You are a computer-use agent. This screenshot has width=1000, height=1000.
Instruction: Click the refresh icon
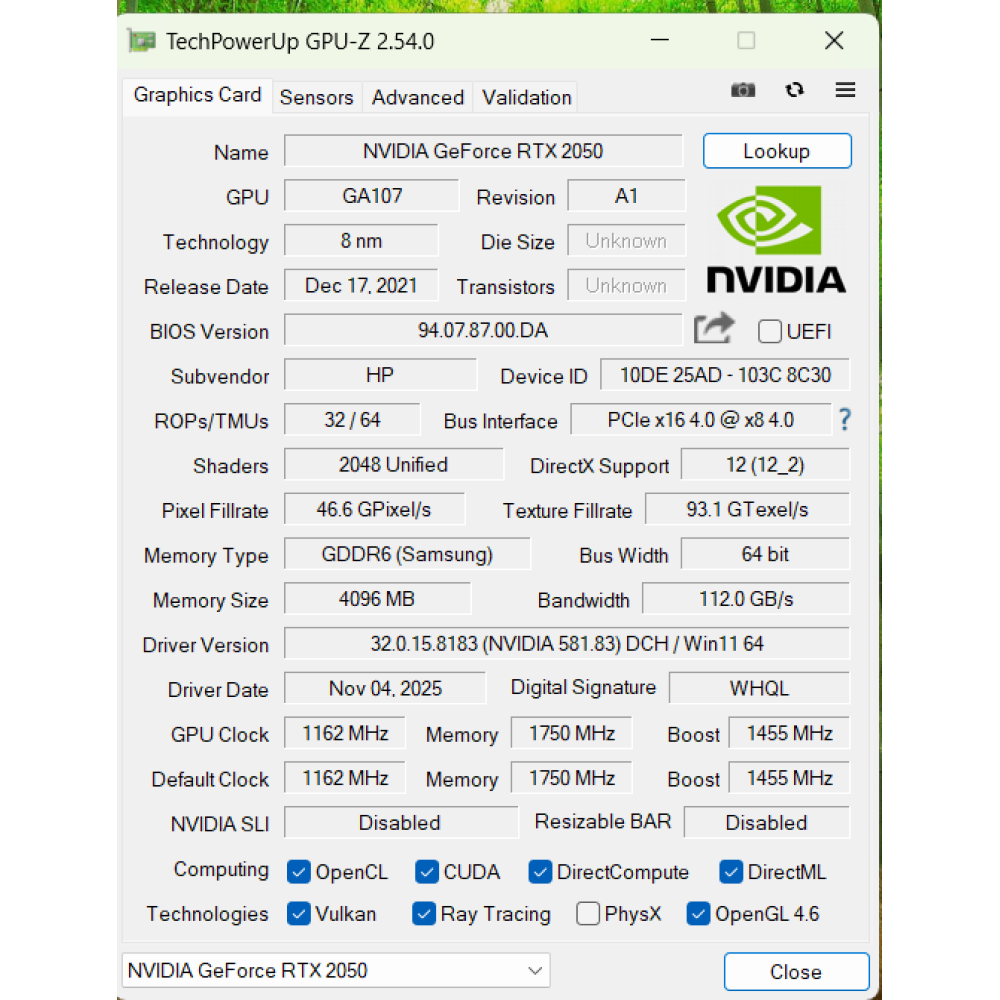tap(794, 90)
